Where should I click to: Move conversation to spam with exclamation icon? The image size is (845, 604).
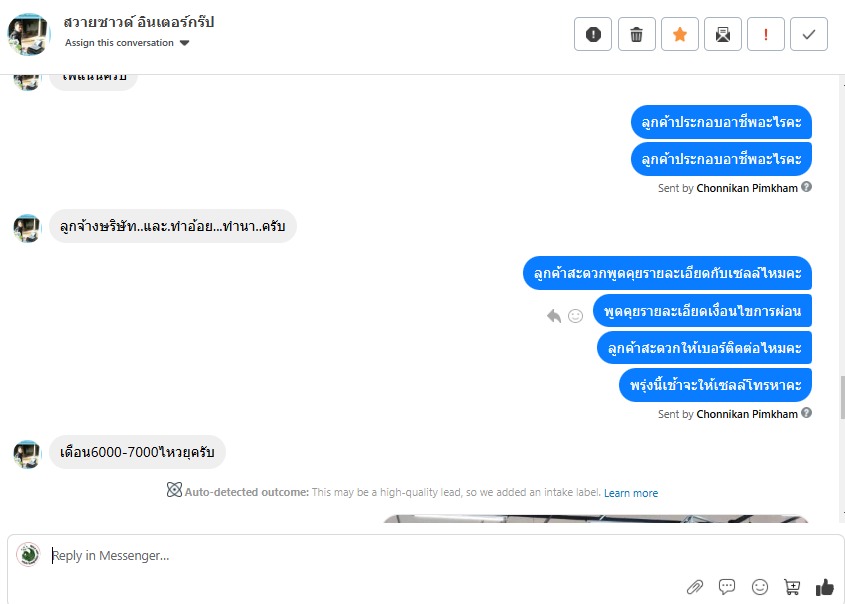tap(593, 34)
